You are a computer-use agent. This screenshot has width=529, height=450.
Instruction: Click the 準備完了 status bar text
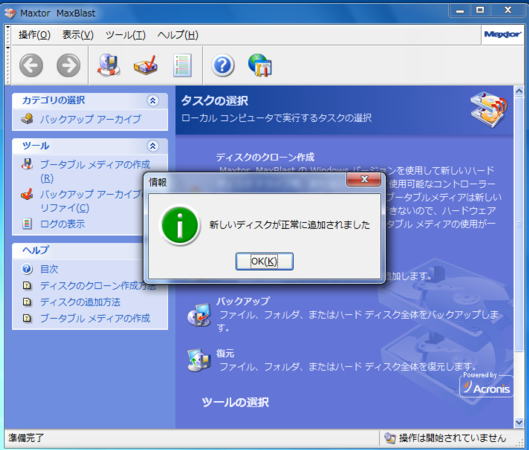point(26,438)
